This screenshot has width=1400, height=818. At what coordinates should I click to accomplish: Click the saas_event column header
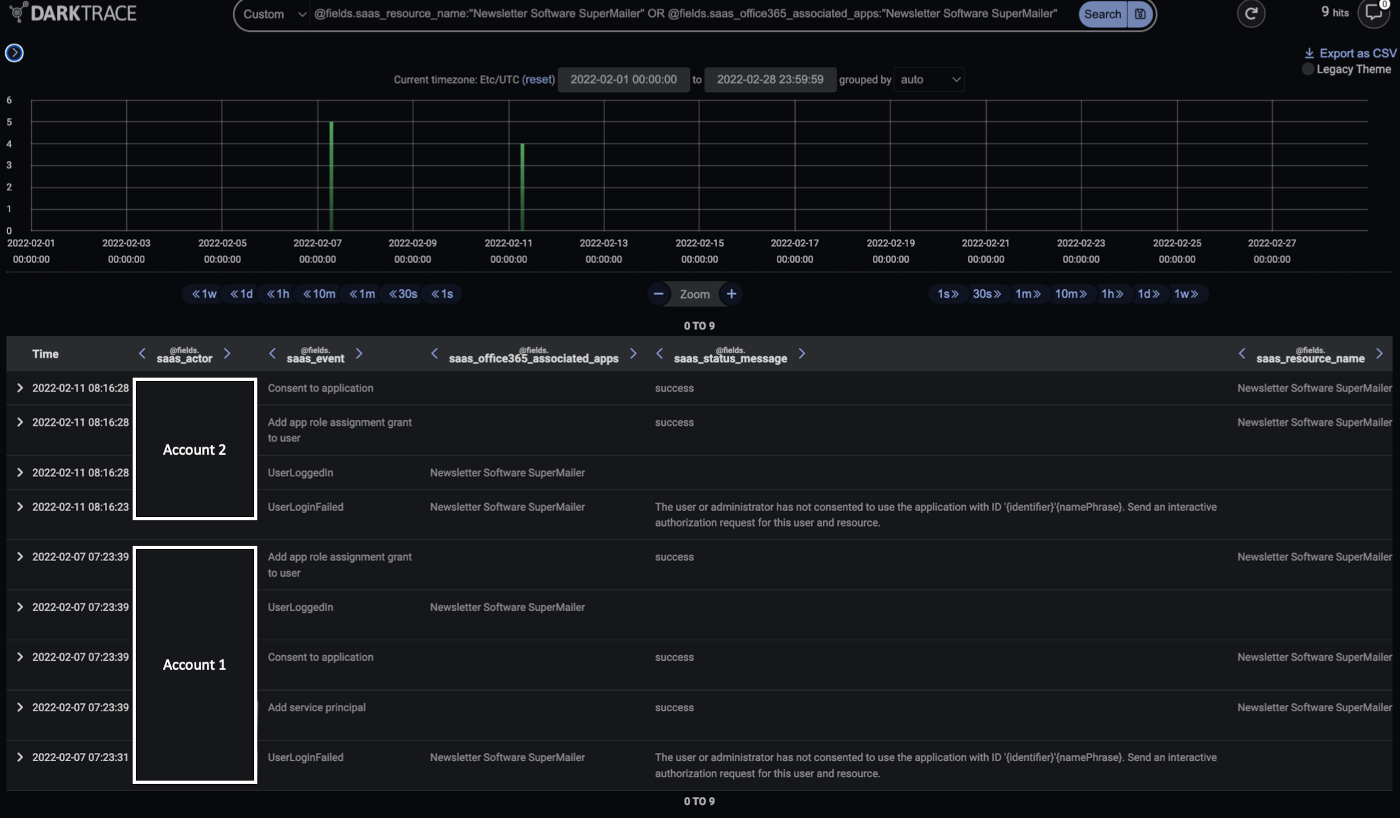(315, 355)
